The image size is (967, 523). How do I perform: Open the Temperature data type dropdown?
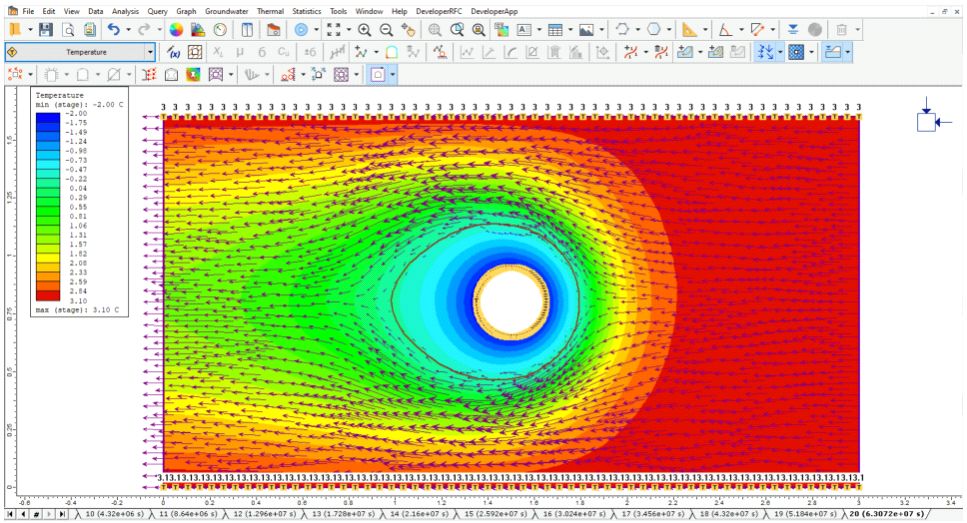pos(150,52)
